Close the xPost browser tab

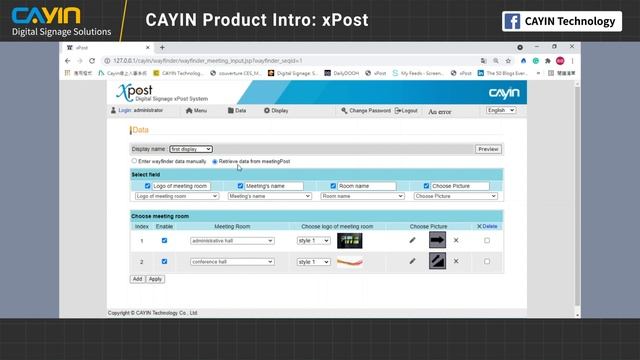pyautogui.click(x=148, y=48)
